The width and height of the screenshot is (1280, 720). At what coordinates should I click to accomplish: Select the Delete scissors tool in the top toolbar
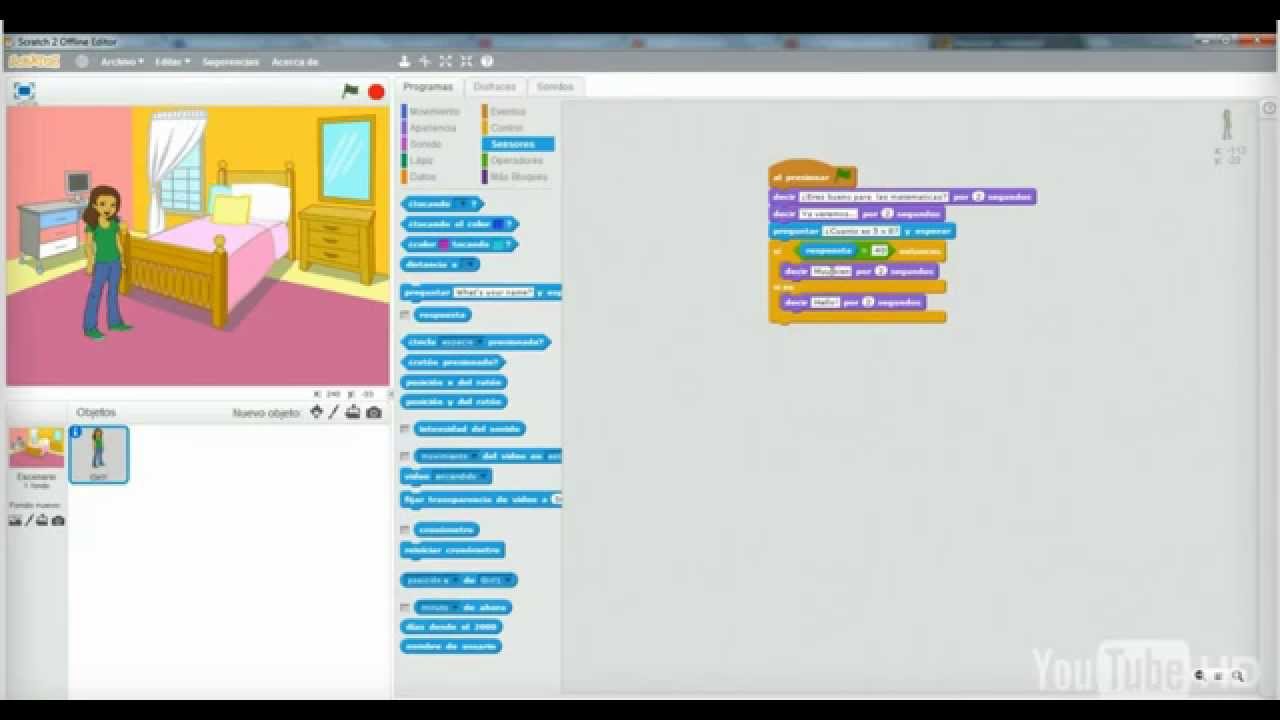(424, 62)
